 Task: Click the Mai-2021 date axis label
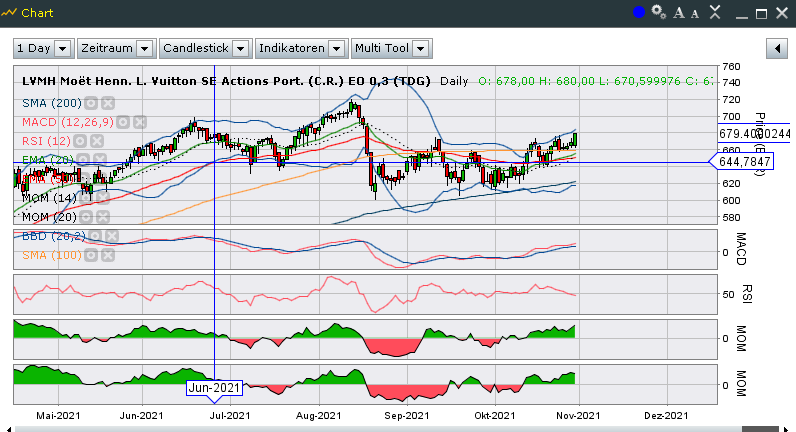pyautogui.click(x=58, y=416)
